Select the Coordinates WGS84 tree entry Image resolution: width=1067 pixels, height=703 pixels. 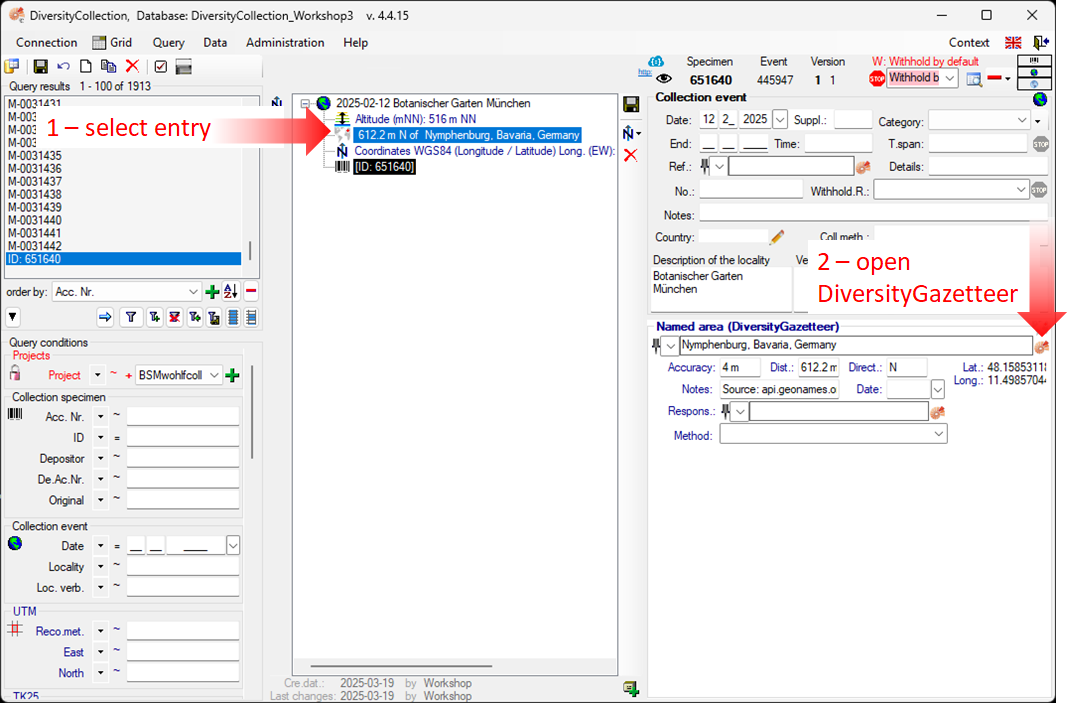pos(485,151)
